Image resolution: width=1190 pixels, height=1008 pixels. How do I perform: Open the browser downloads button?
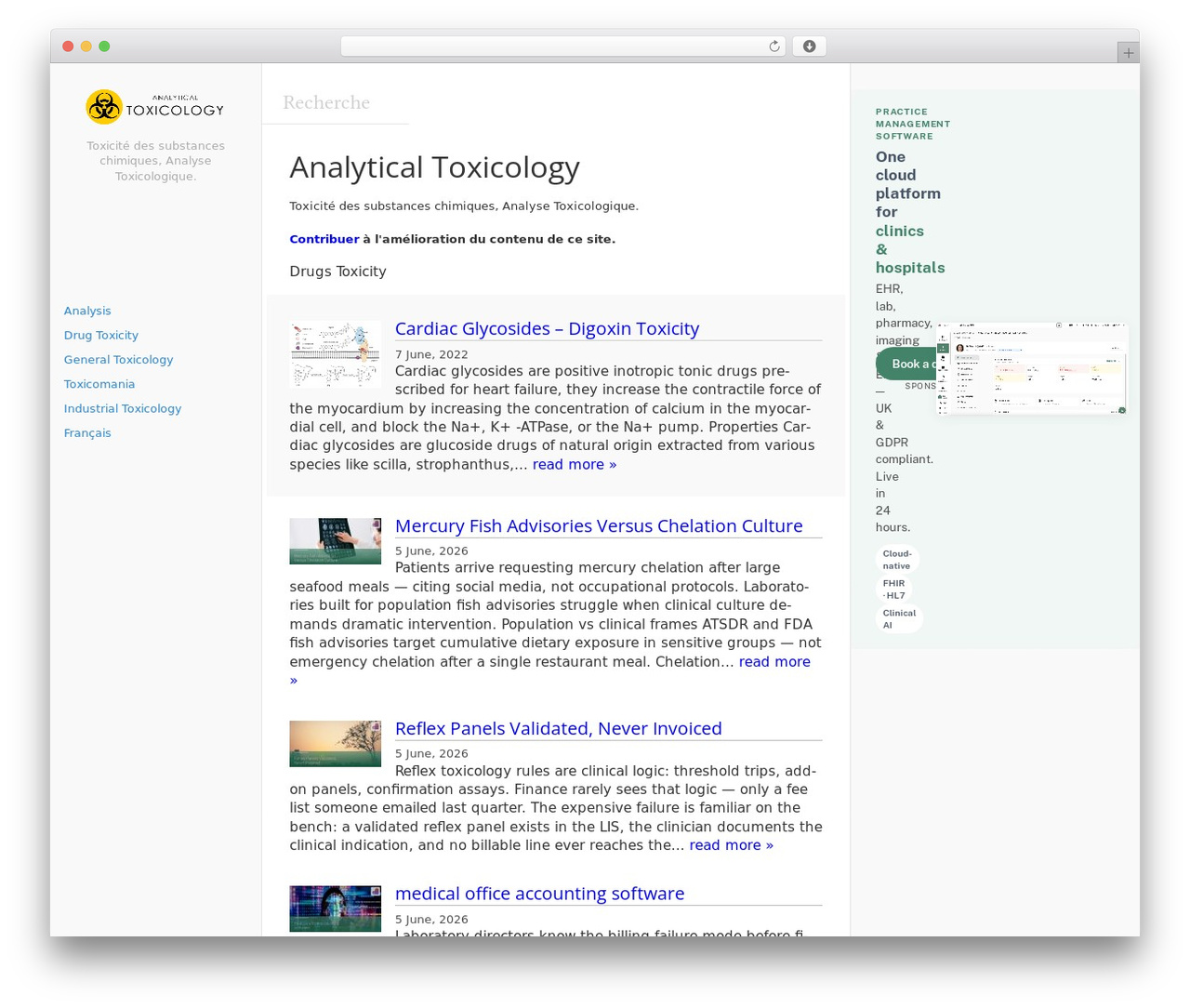pyautogui.click(x=809, y=46)
